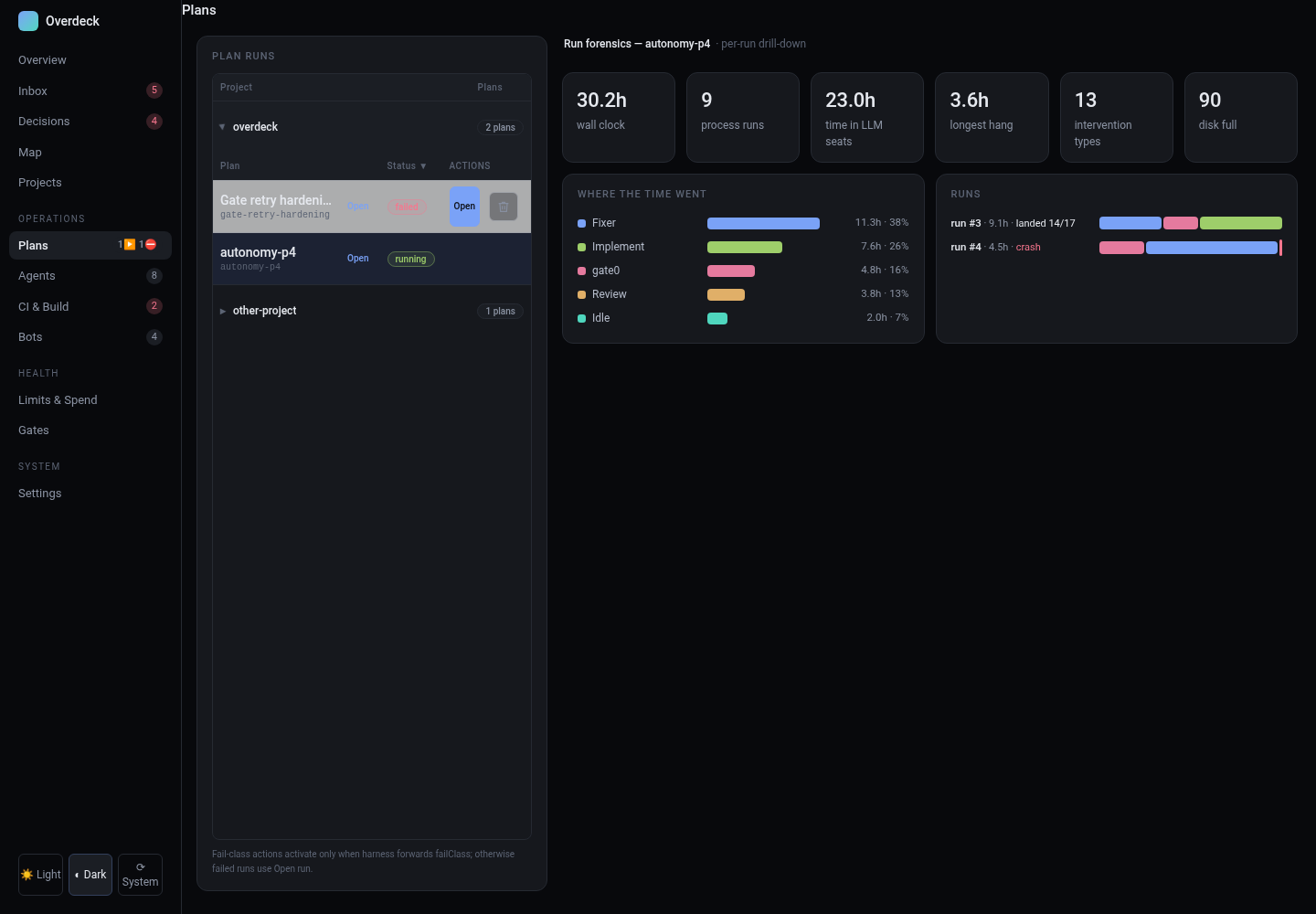The image size is (1316, 914).
Task: Select Plans in the sidebar
Action: point(90,245)
